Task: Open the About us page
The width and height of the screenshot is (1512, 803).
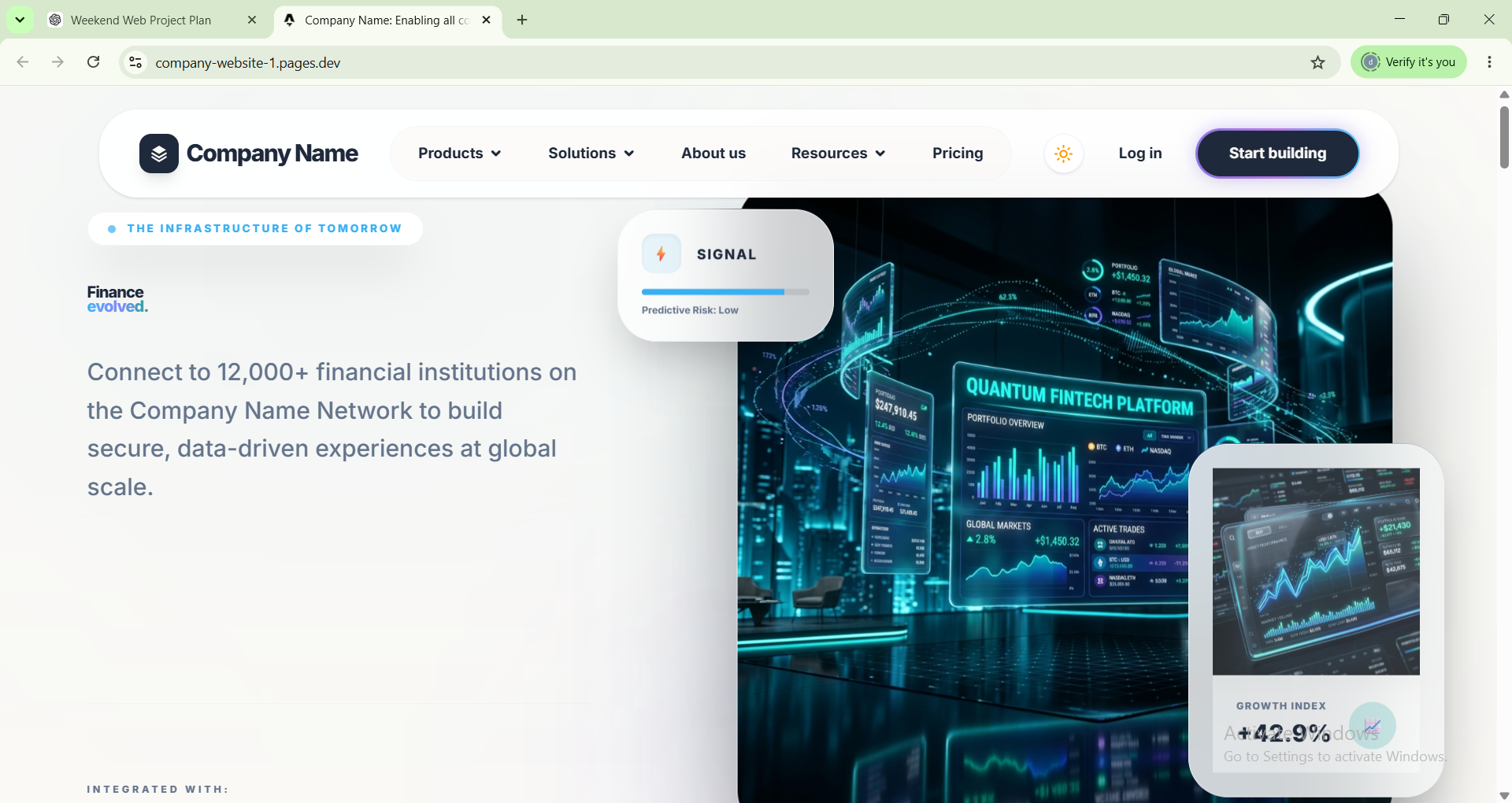Action: coord(713,154)
